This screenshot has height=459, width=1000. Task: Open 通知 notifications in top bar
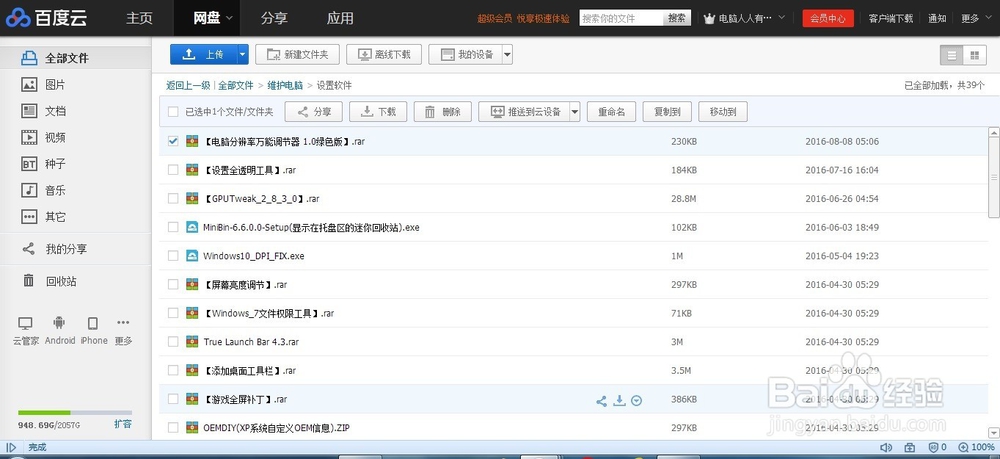[x=937, y=18]
